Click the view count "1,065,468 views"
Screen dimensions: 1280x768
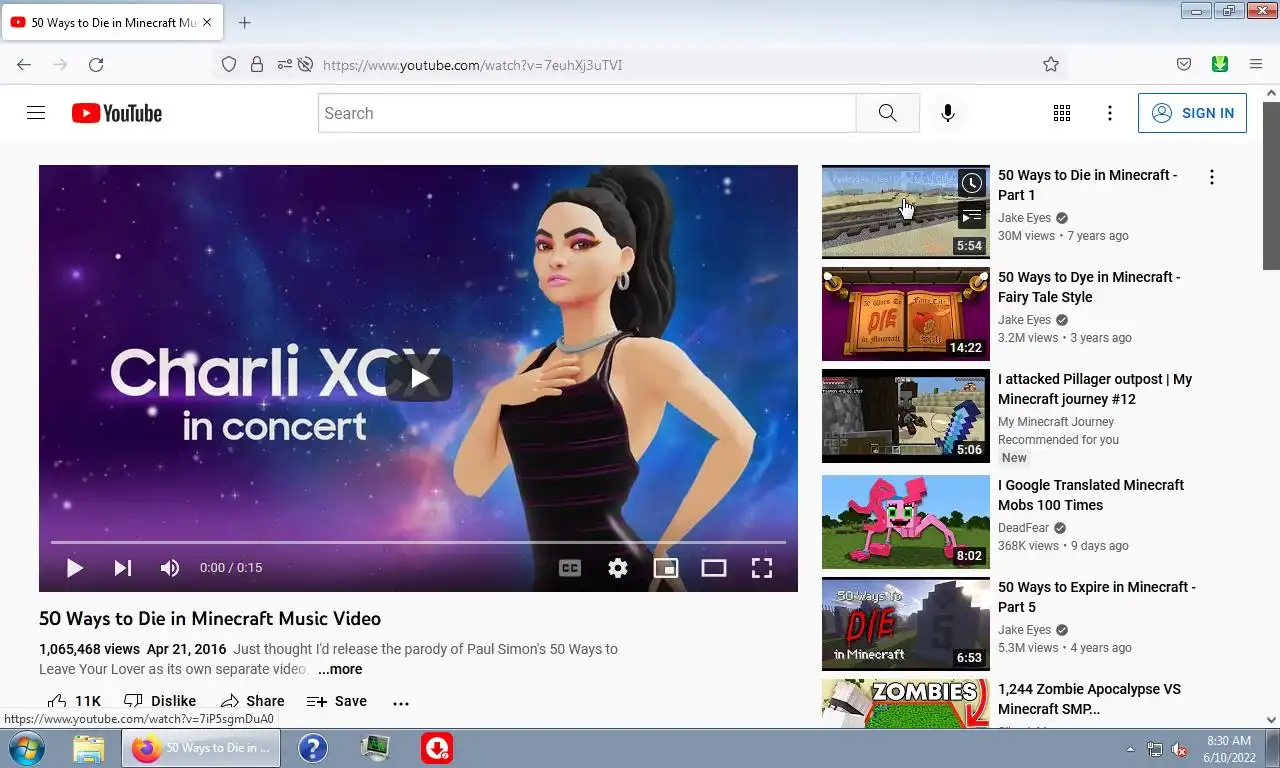(89, 649)
